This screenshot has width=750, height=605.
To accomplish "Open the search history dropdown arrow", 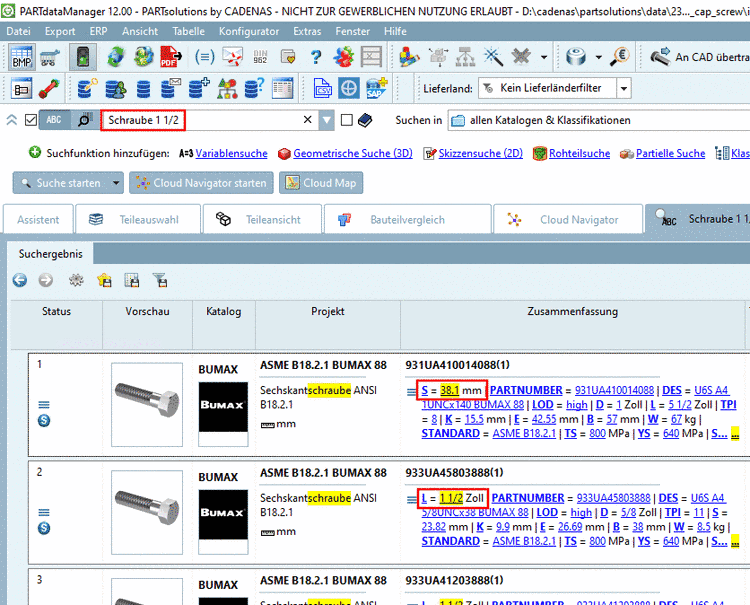I will coord(326,120).
